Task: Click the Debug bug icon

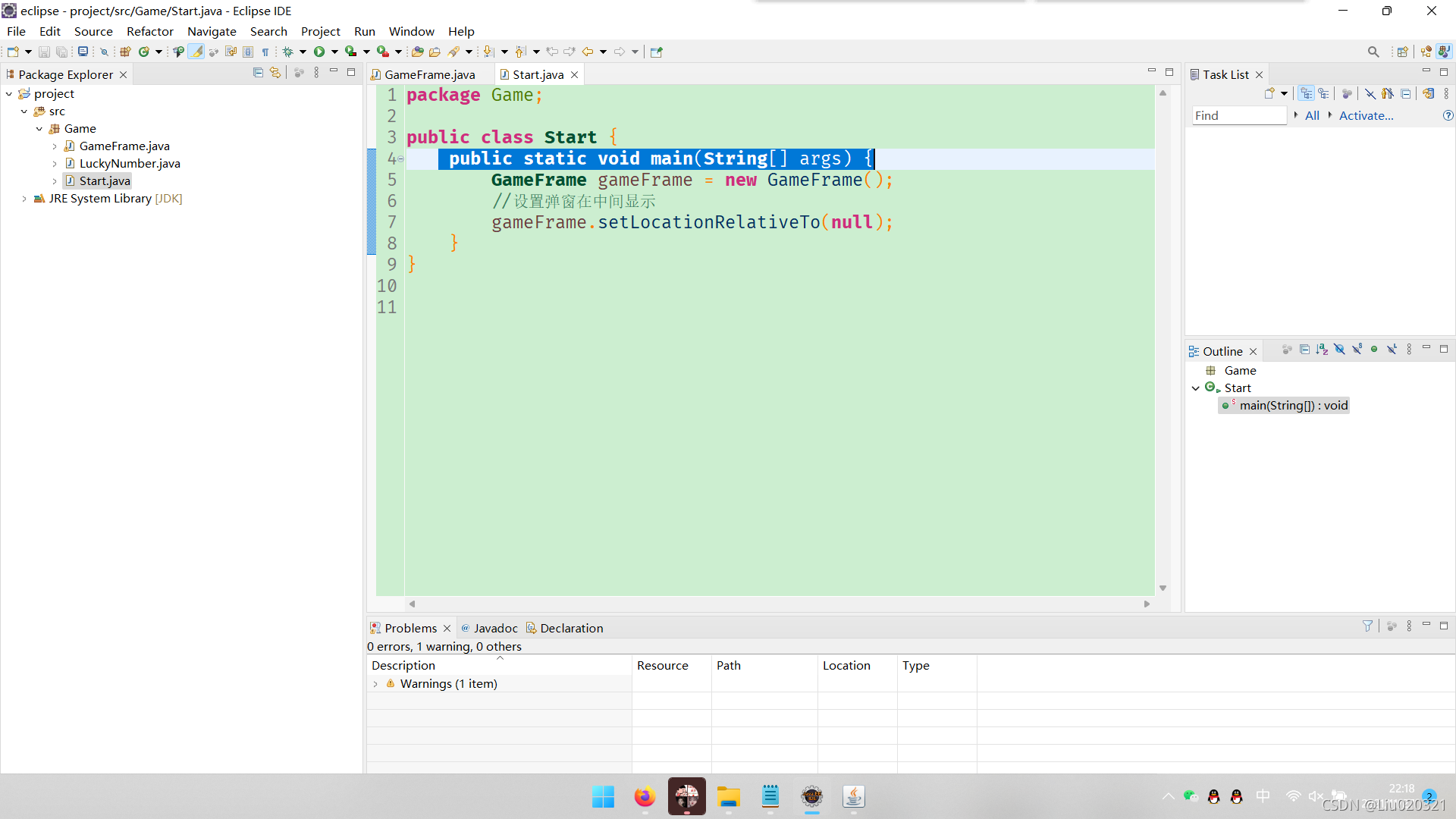Action: [288, 52]
